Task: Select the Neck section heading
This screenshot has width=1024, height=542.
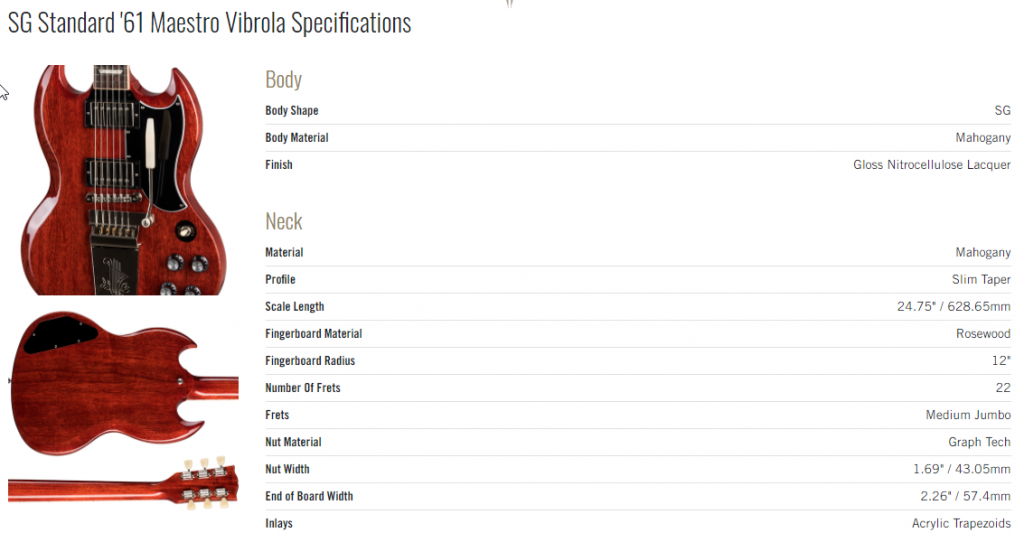Action: 283,221
